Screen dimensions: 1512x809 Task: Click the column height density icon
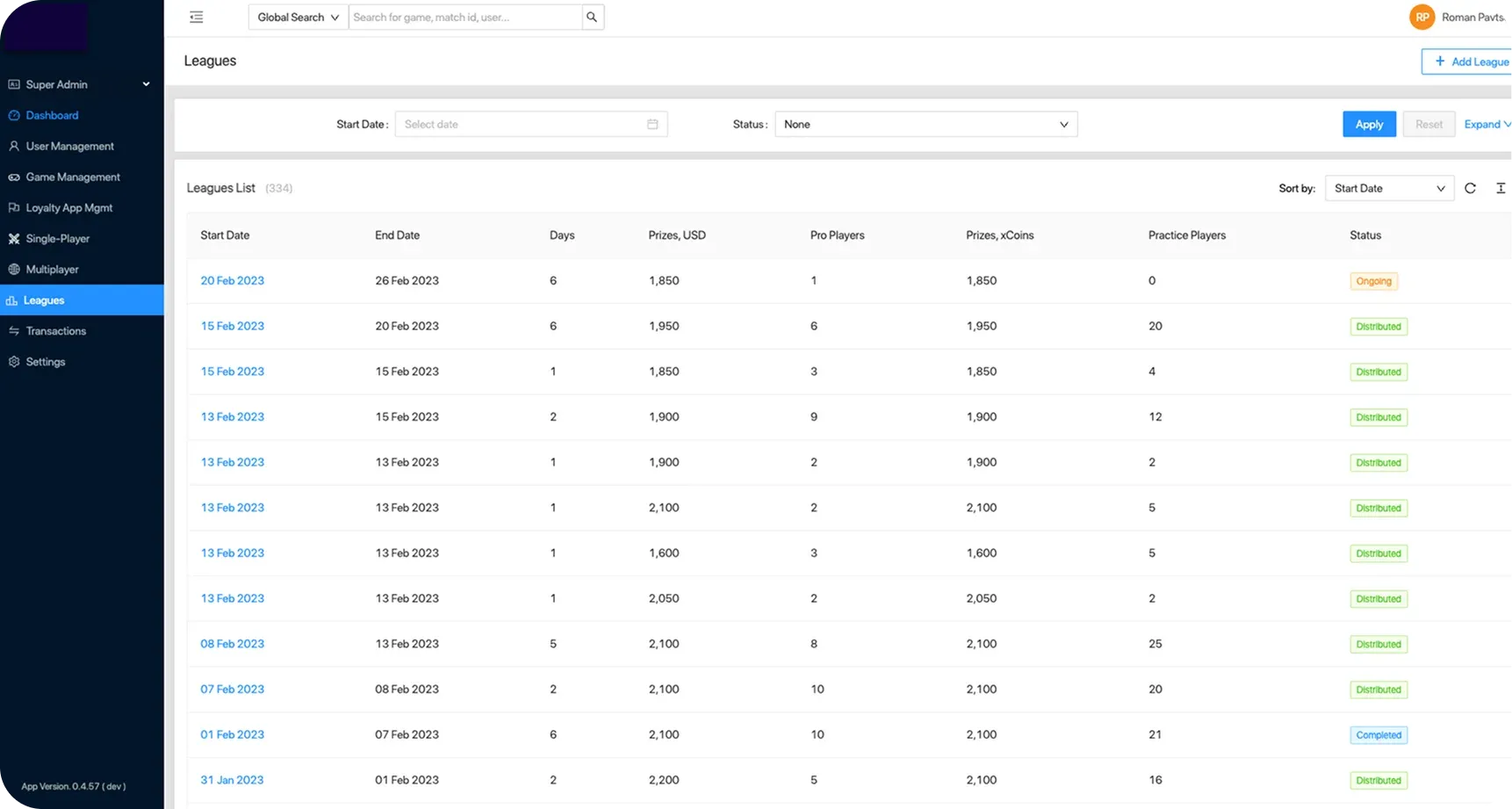(x=1501, y=189)
